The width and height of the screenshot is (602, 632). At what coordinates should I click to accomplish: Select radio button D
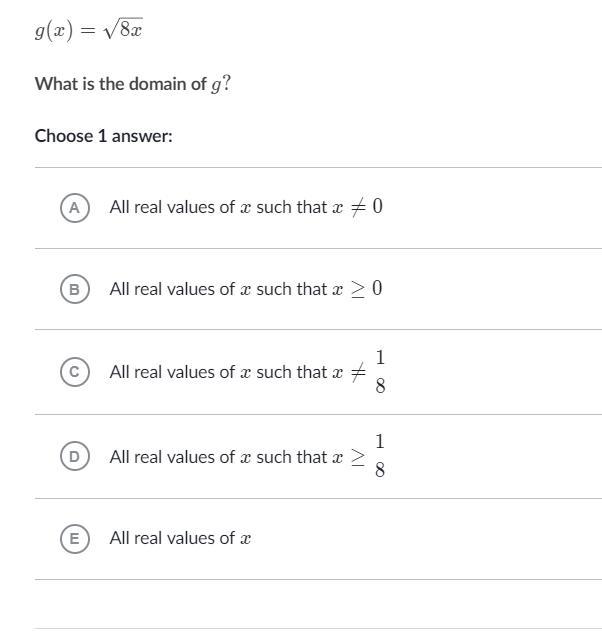(x=74, y=457)
